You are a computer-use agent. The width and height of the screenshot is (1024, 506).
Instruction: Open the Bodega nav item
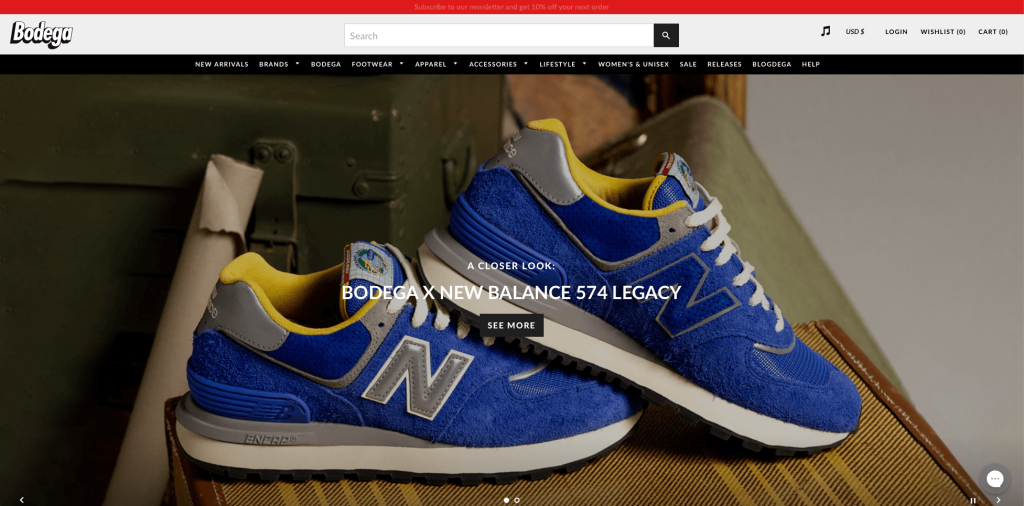(326, 64)
